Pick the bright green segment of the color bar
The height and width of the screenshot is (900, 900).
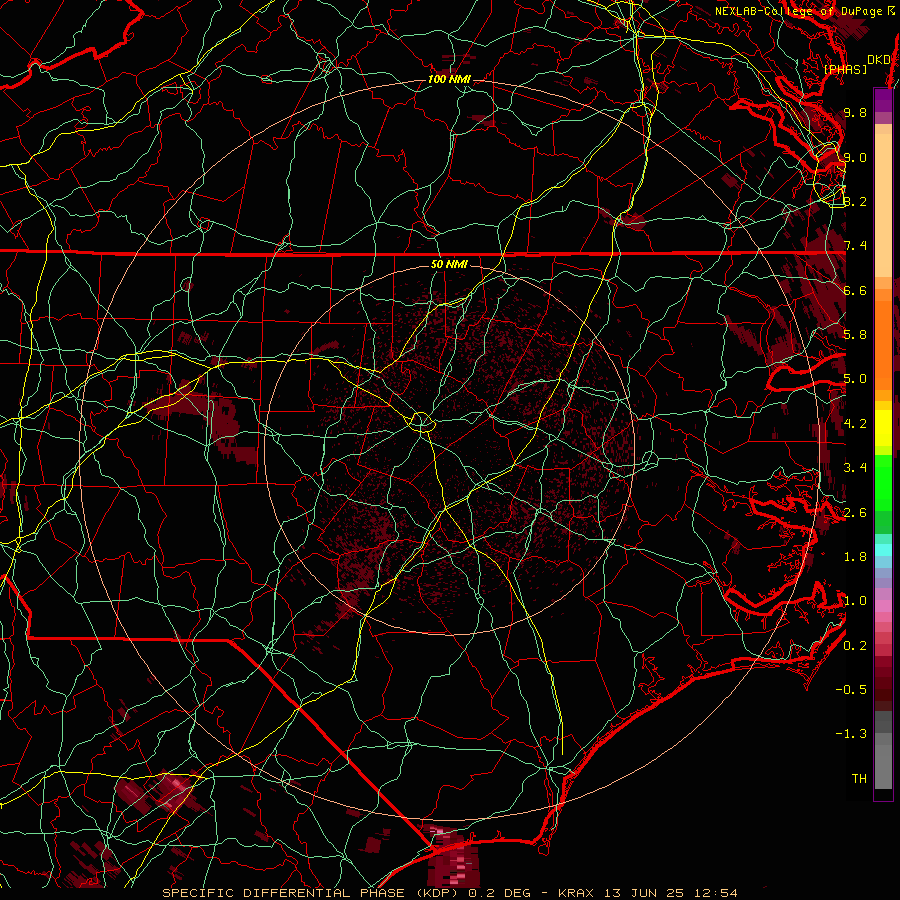pyautogui.click(x=883, y=482)
